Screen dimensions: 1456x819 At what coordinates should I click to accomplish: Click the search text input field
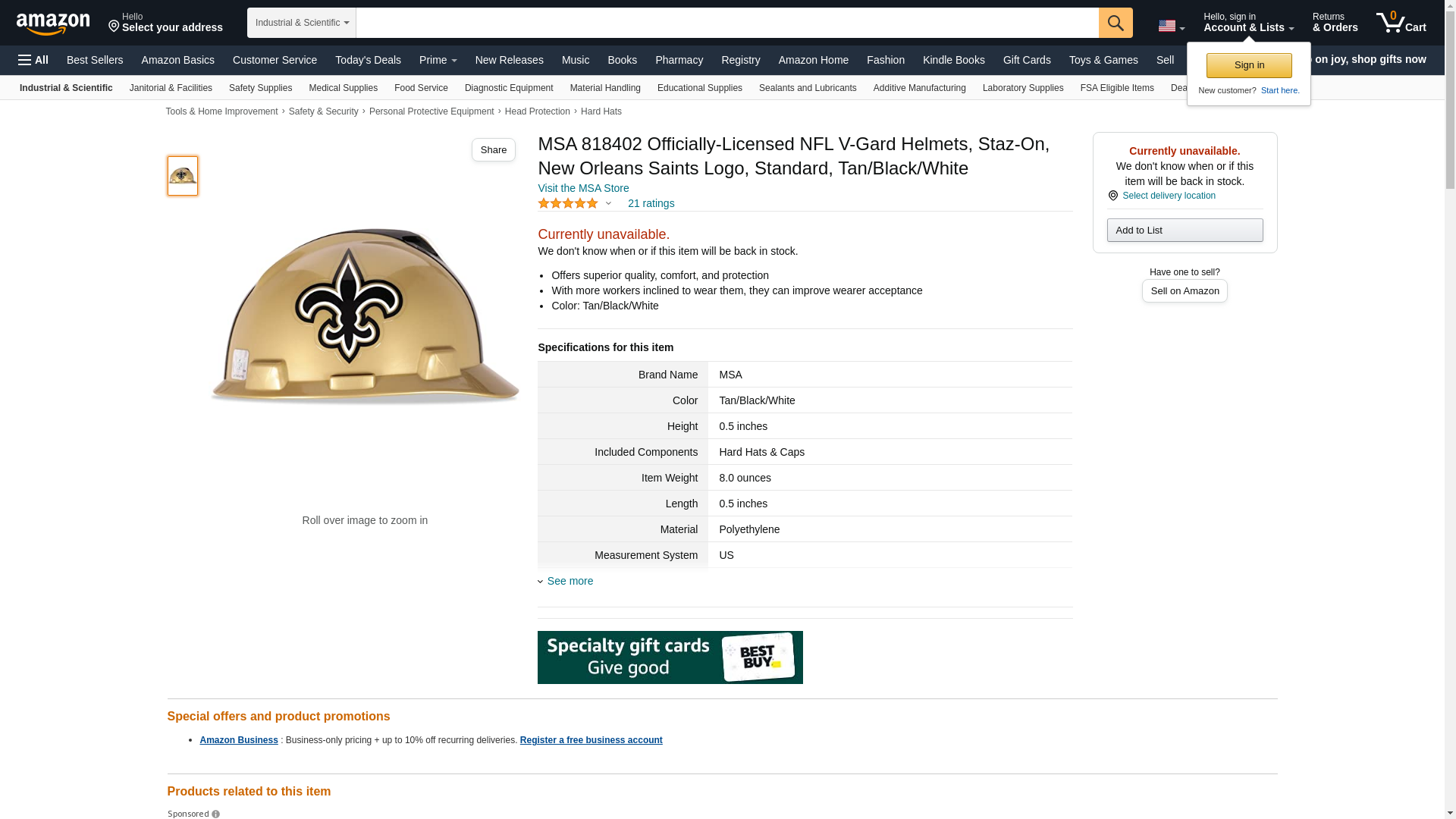click(726, 23)
